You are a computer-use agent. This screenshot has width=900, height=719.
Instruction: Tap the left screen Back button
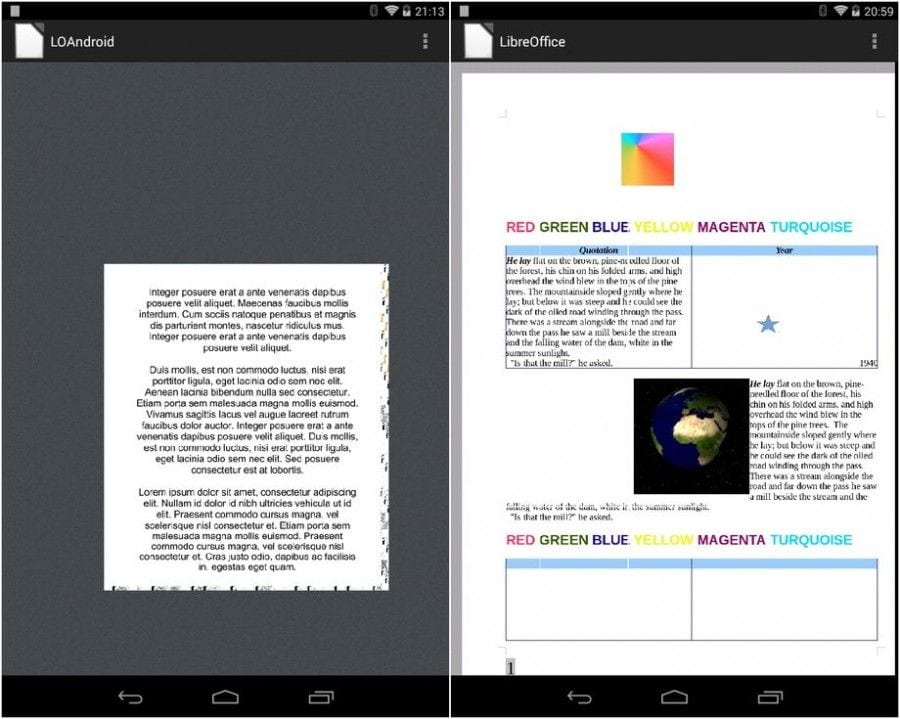130,697
